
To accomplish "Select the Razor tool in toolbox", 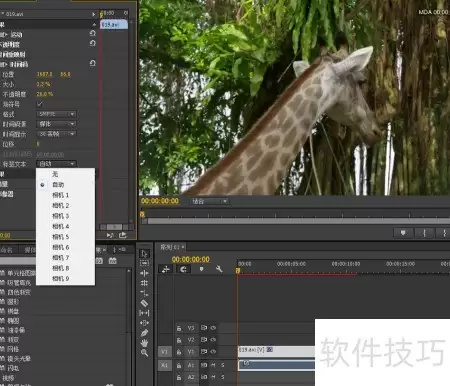I will 144,303.
